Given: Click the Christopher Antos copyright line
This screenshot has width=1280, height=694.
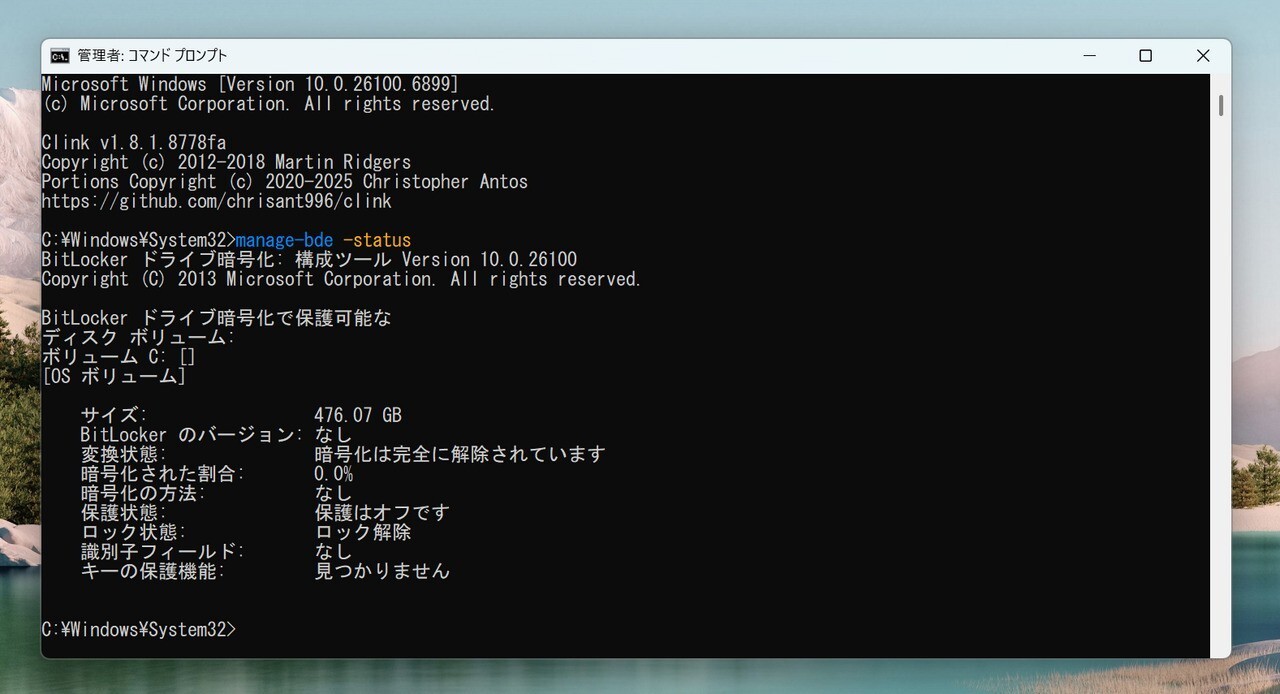Looking at the screenshot, I should (284, 182).
